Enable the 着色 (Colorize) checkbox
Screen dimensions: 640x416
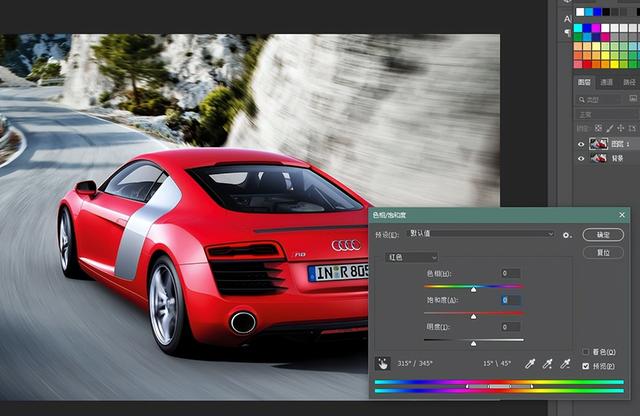586,351
